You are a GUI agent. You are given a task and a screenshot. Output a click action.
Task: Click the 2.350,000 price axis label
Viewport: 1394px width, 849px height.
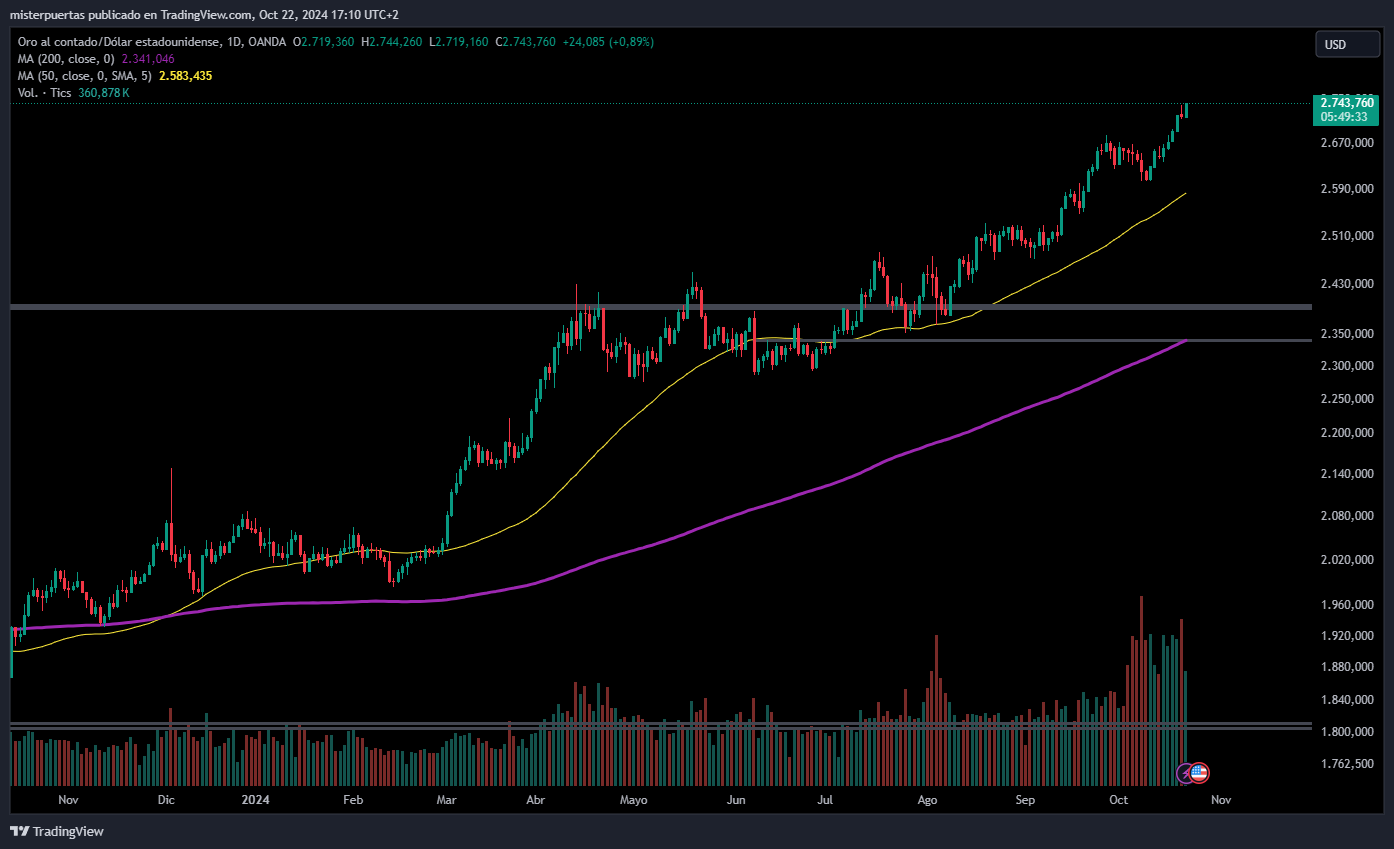pyautogui.click(x=1348, y=333)
